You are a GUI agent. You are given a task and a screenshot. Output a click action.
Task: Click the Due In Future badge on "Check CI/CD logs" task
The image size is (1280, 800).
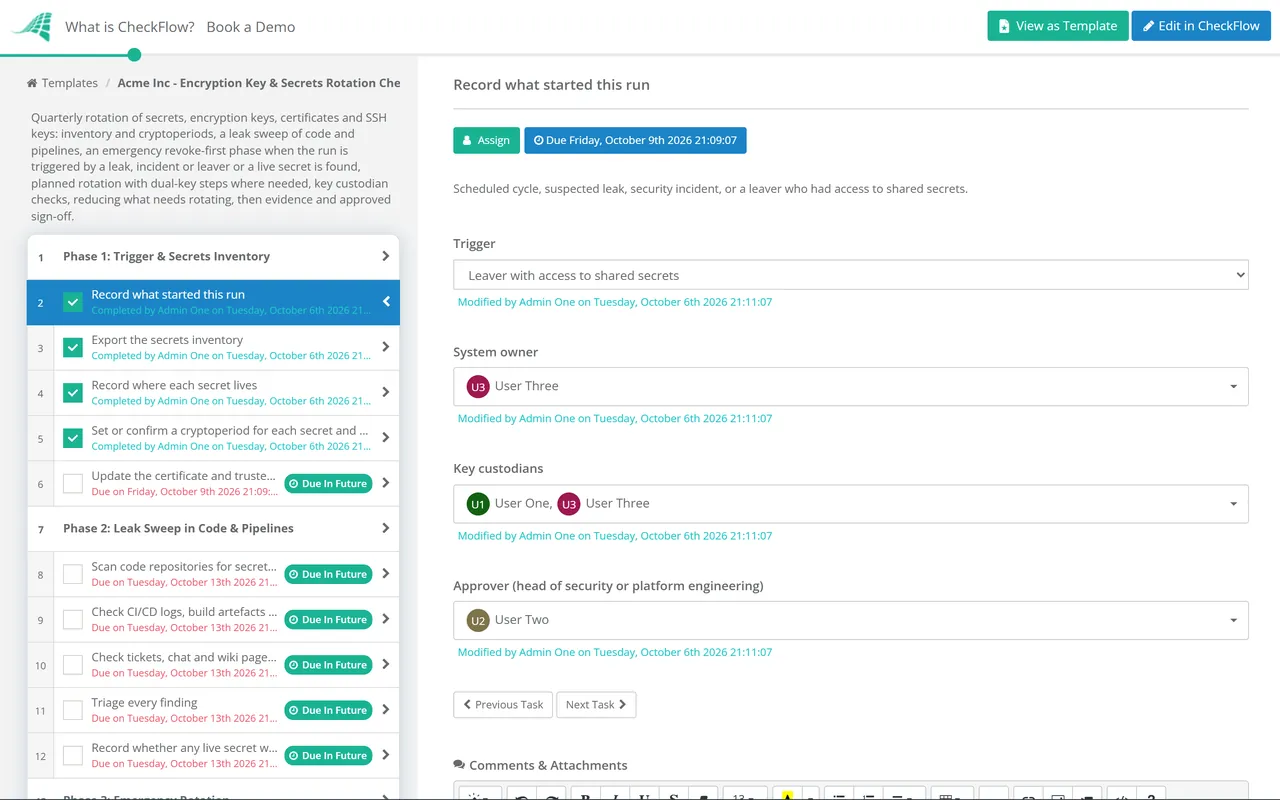coord(328,620)
